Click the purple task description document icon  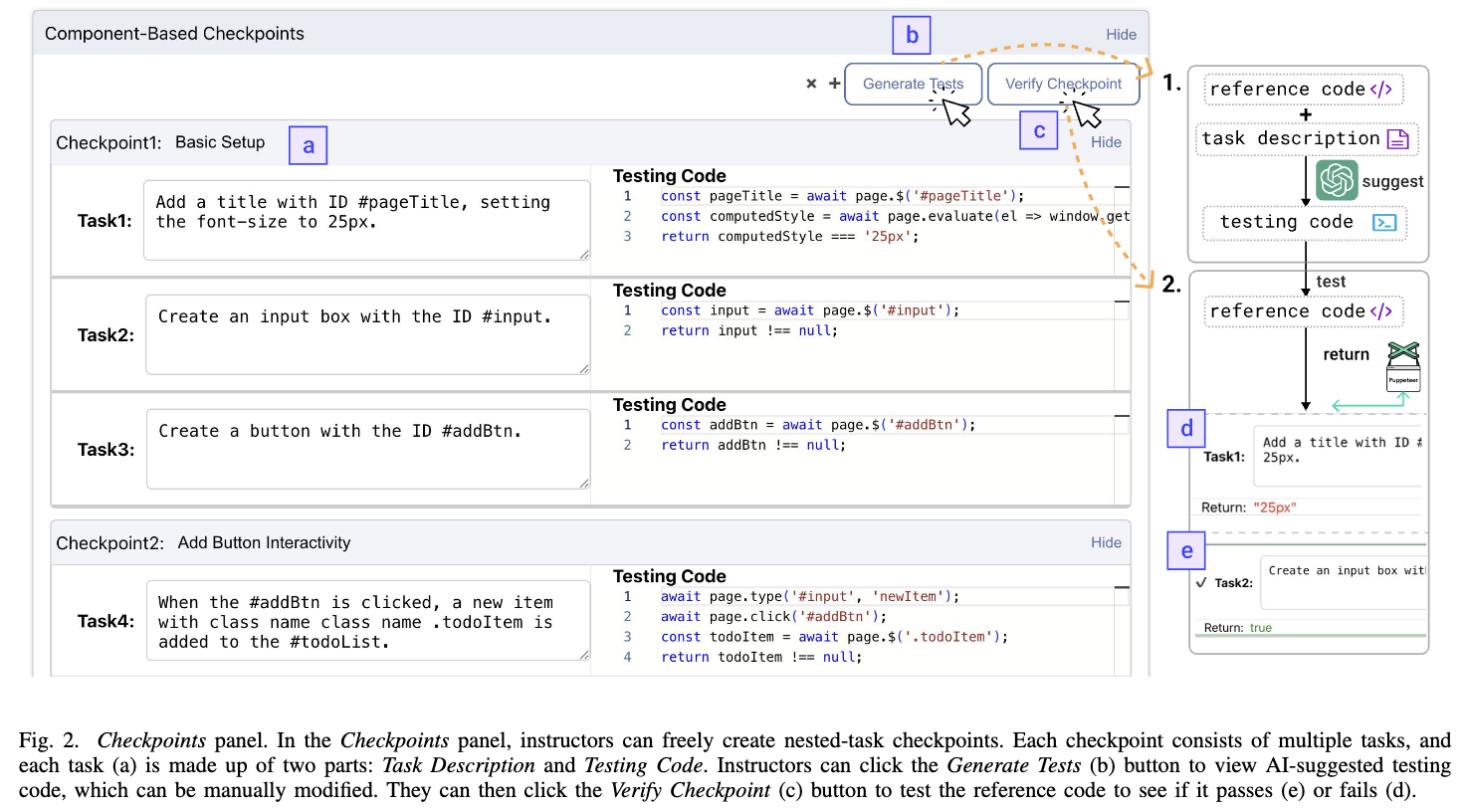pos(1398,139)
